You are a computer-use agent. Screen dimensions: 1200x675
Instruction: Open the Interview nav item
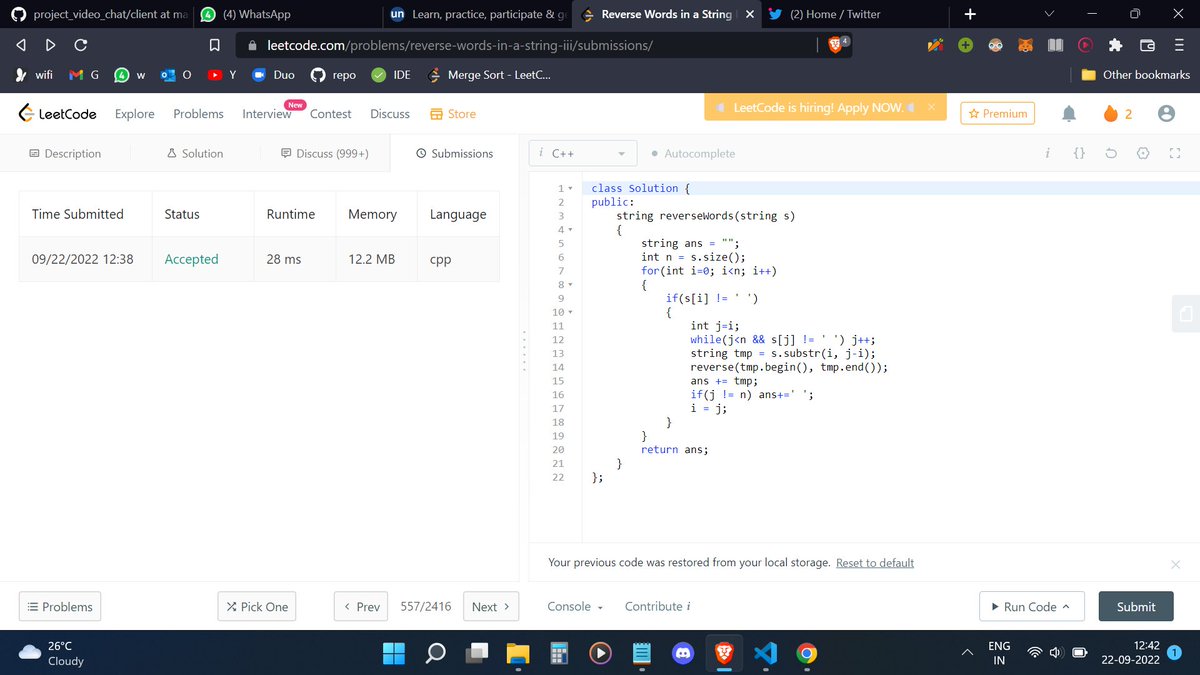tap(266, 114)
